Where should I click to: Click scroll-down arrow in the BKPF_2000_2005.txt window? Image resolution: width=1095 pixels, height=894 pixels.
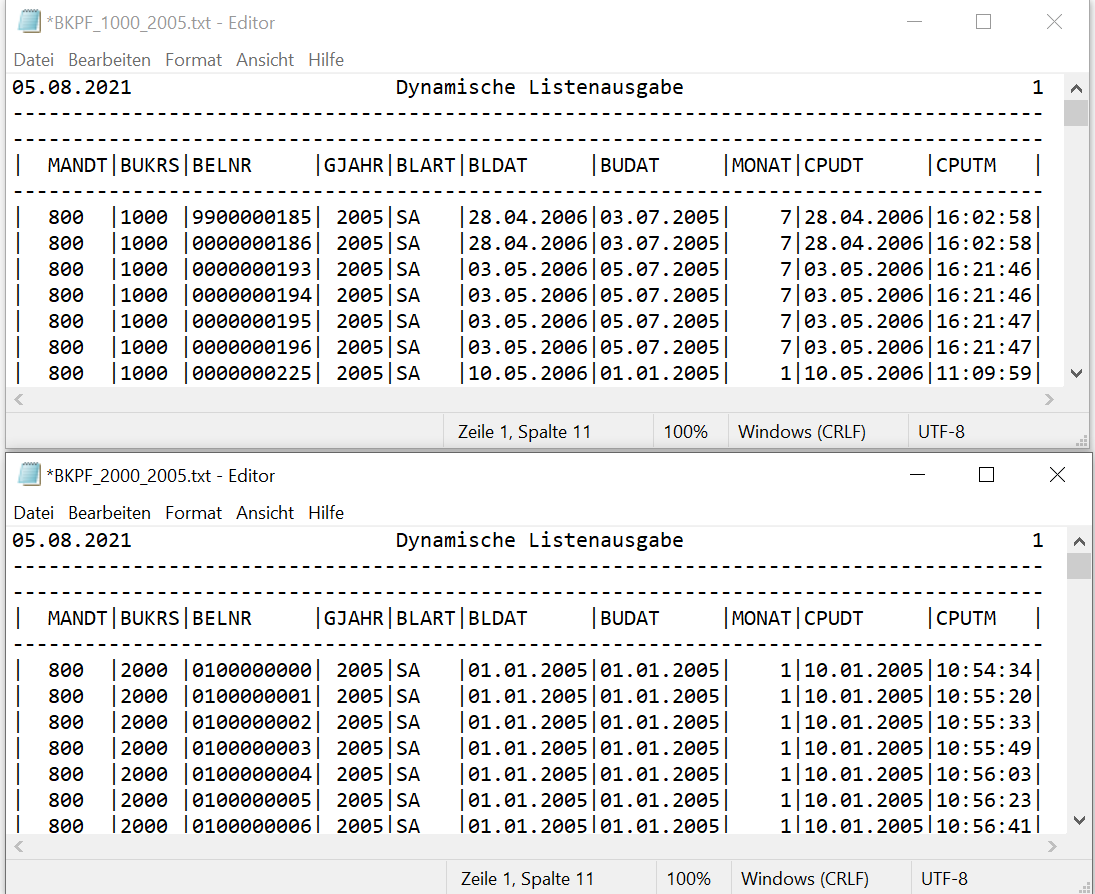[1078, 820]
